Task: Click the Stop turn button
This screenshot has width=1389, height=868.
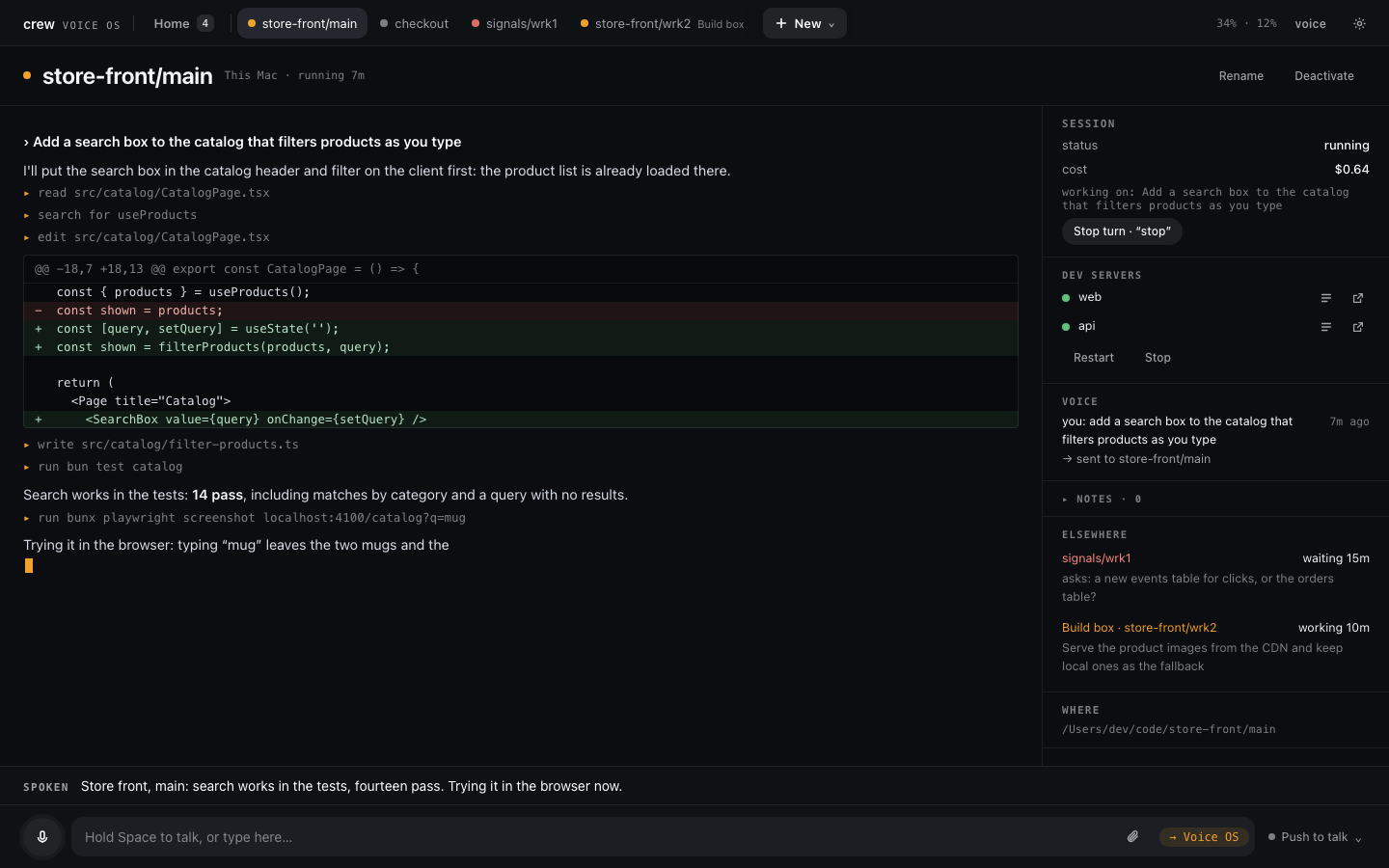Action: 1122,231
